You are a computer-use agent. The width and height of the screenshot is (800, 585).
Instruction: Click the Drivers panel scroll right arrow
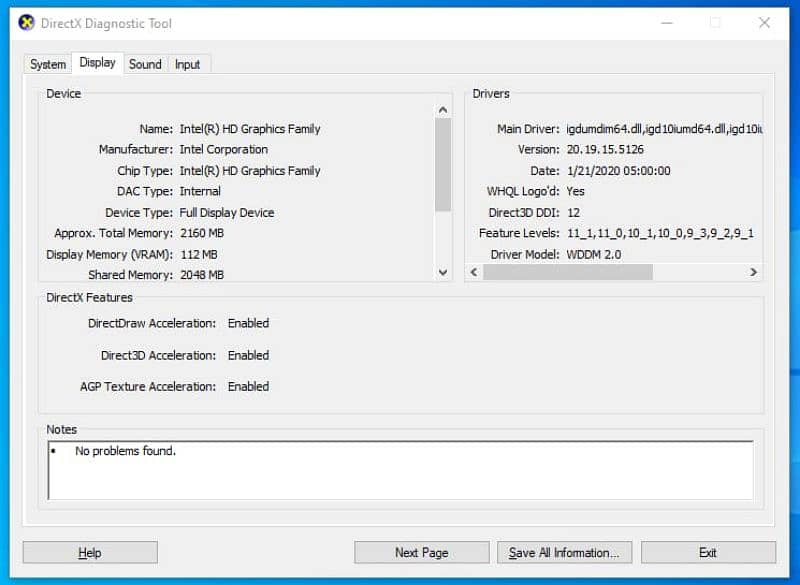(x=754, y=272)
